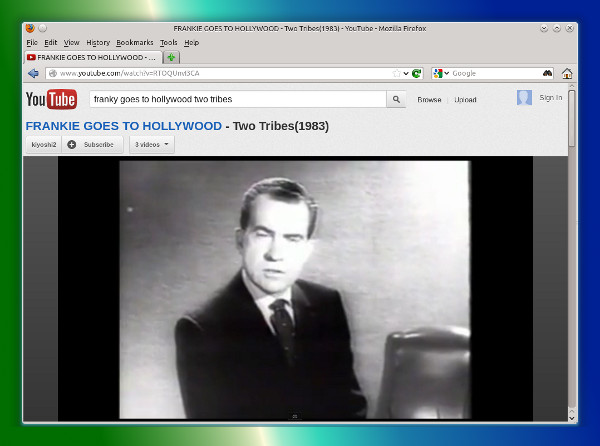Screen dimensions: 600x446
Task: Click the Subscribe button label
Action: click(x=99, y=145)
